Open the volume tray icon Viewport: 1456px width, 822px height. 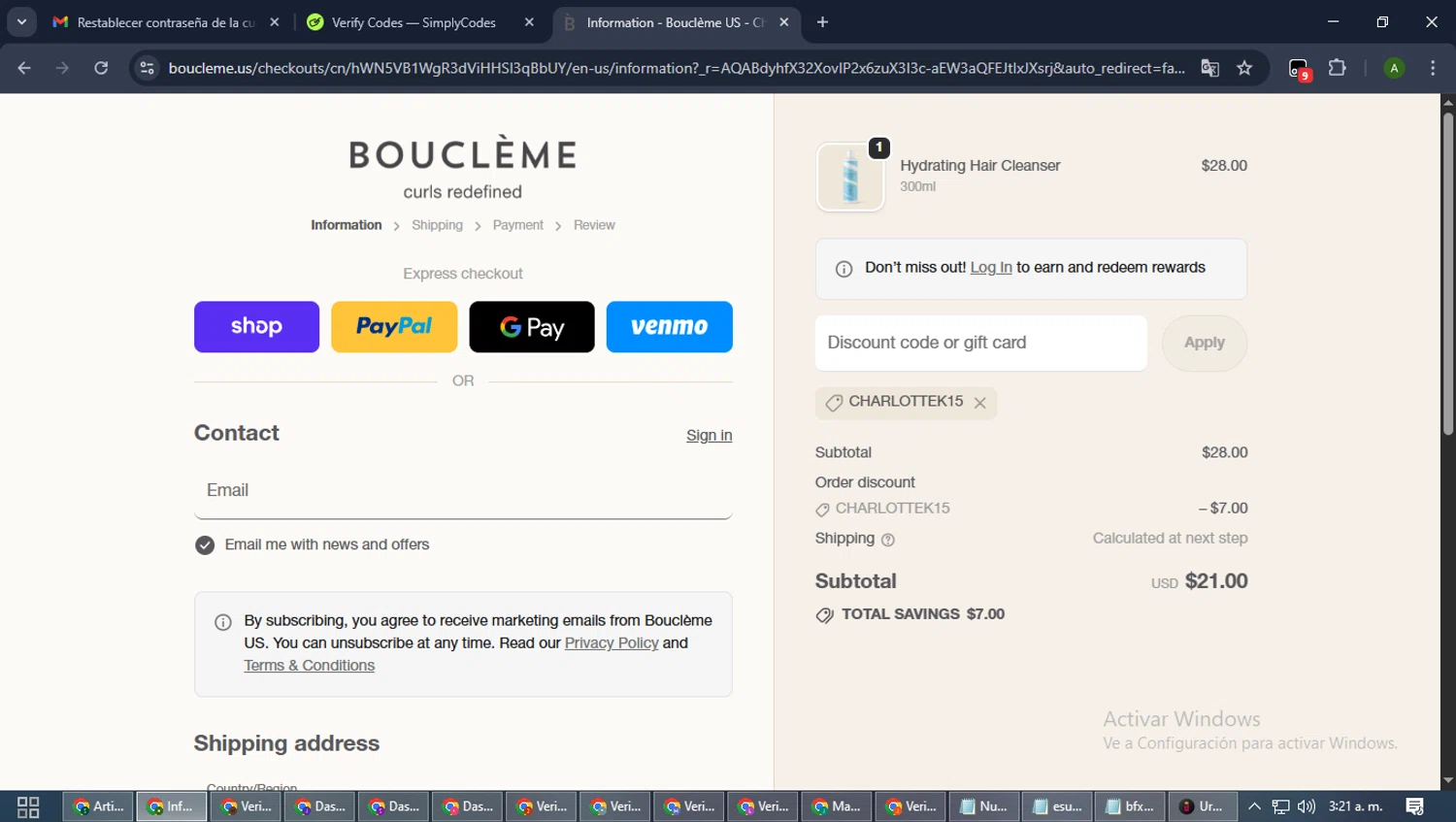1307,806
